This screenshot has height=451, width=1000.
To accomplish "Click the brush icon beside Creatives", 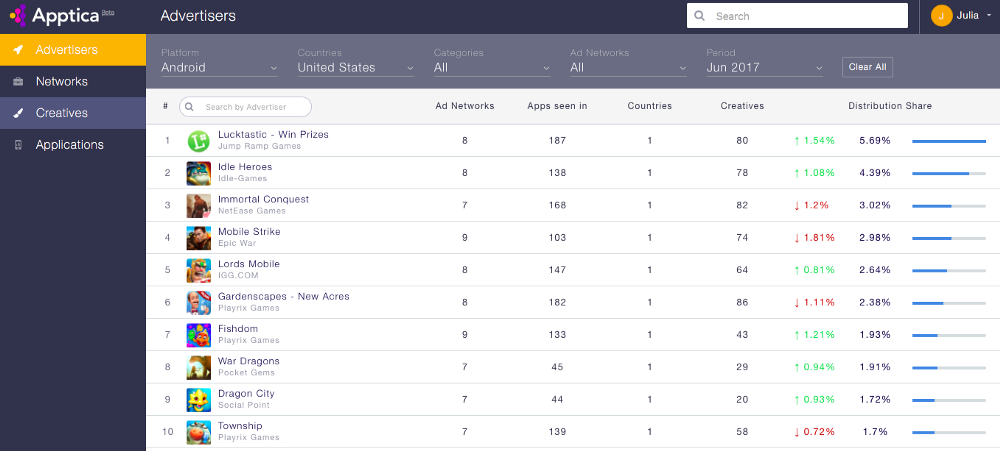I will (18, 113).
